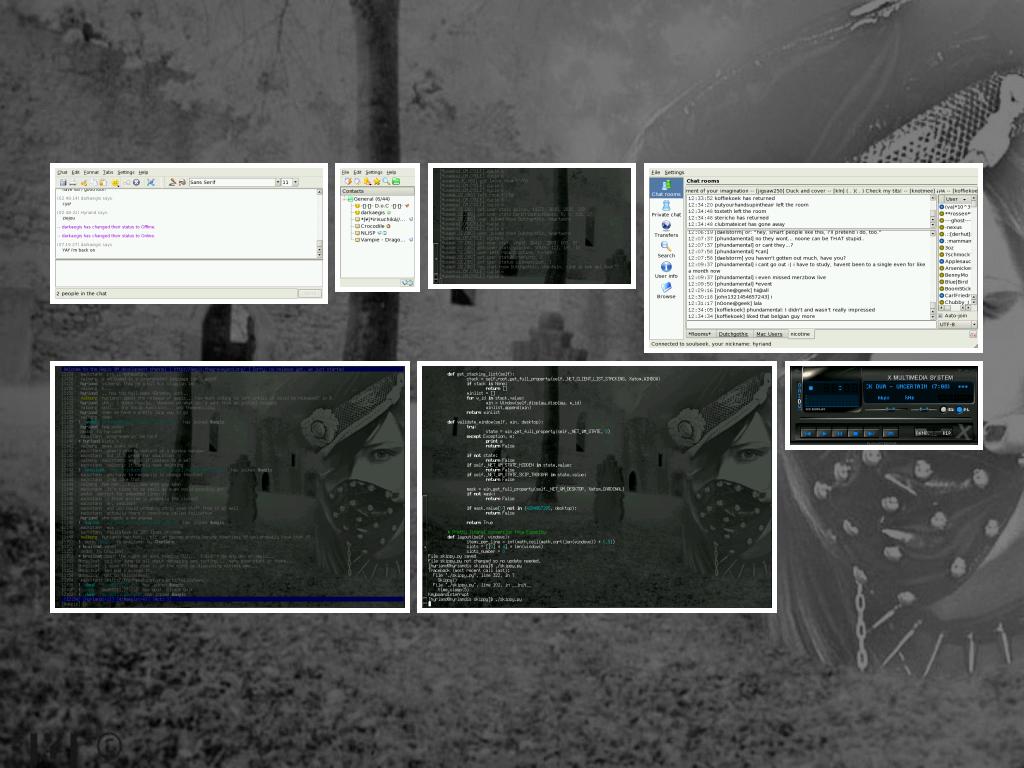Select user Applesauc in Nicotine user list
Viewport: 1024px width, 768px height.
click(956, 261)
